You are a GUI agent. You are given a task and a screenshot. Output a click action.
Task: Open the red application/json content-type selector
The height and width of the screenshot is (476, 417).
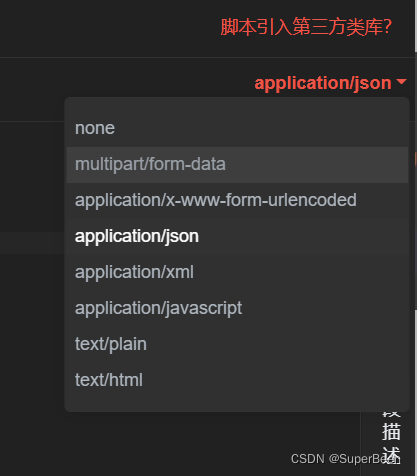tap(330, 83)
